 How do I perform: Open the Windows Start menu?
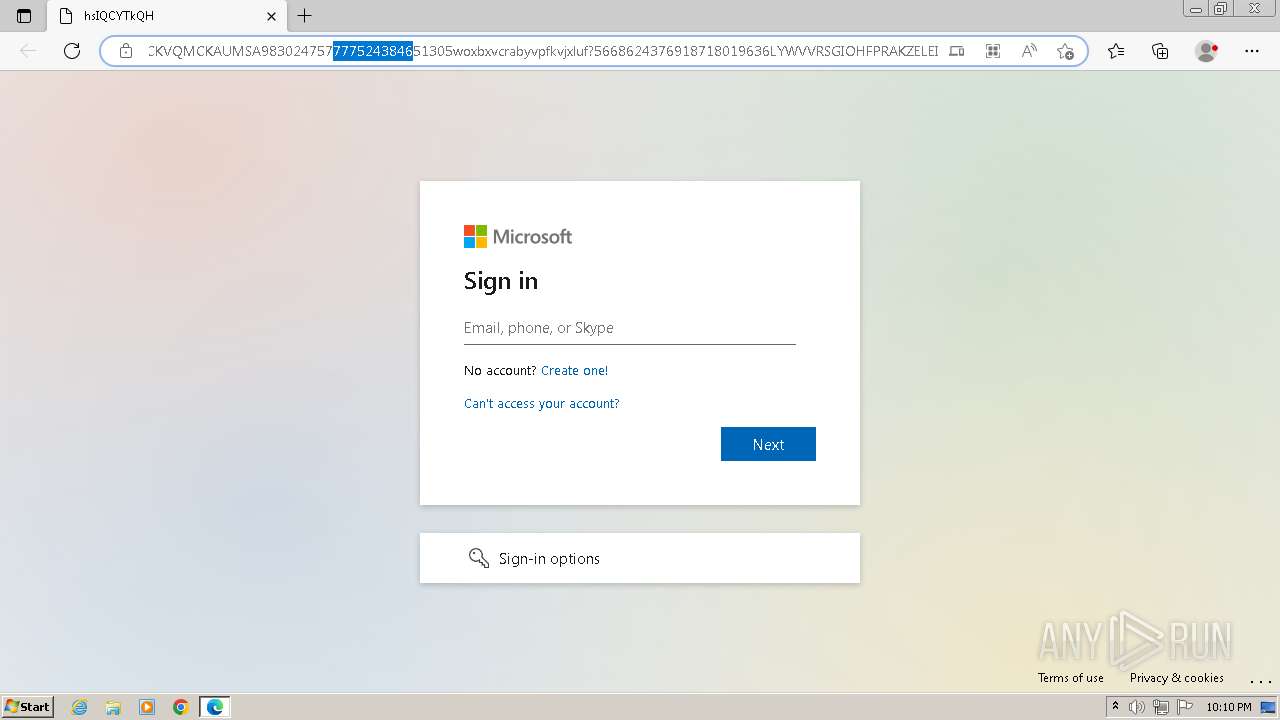point(28,707)
